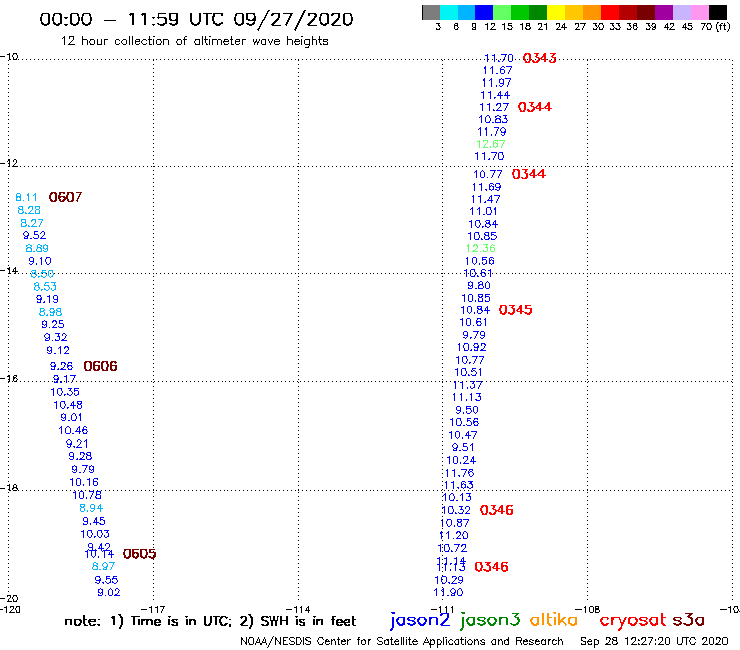This screenshot has width=740, height=650.
Task: Click the orange legend color block
Action: (592, 12)
